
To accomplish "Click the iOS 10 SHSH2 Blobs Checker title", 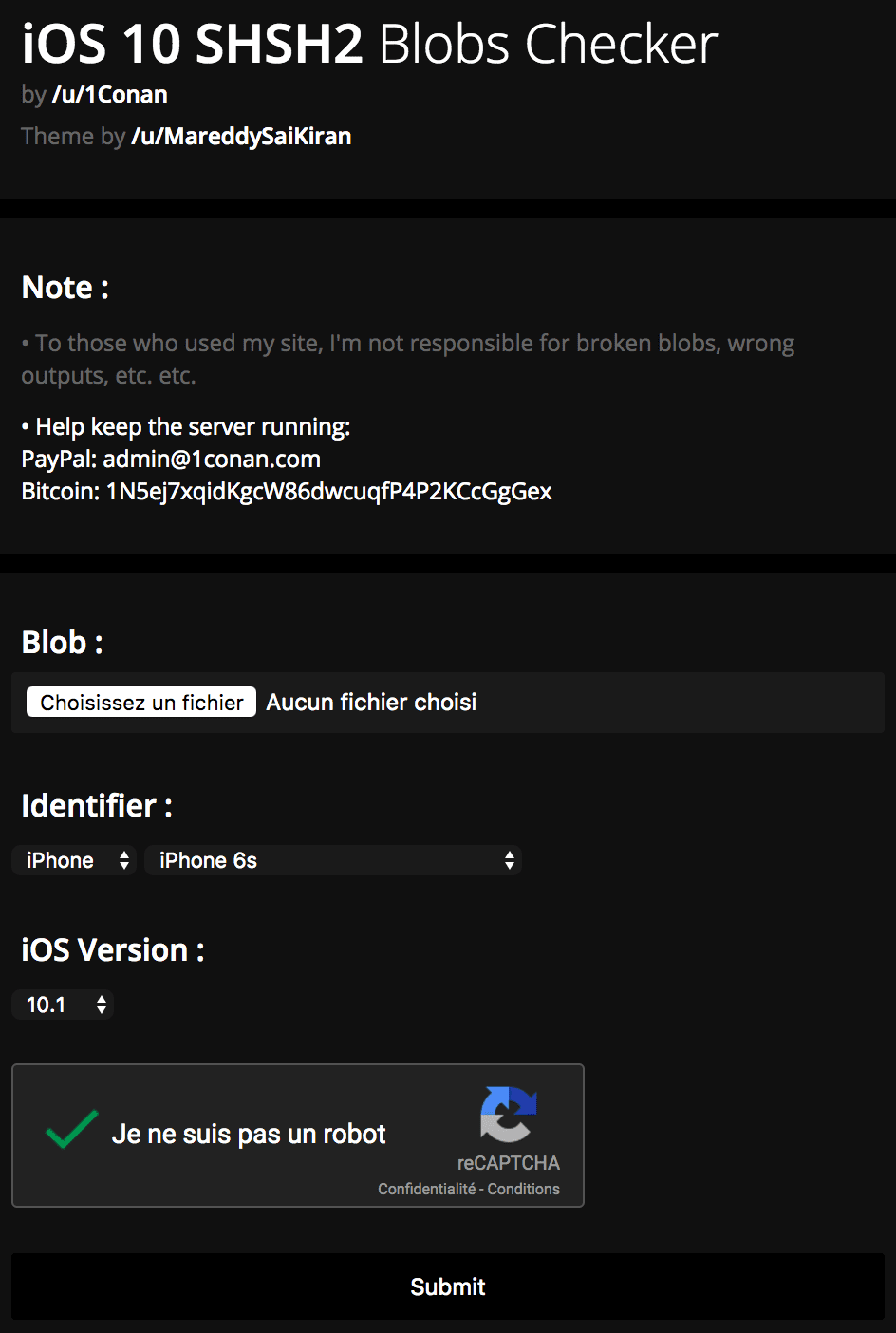I will (369, 44).
